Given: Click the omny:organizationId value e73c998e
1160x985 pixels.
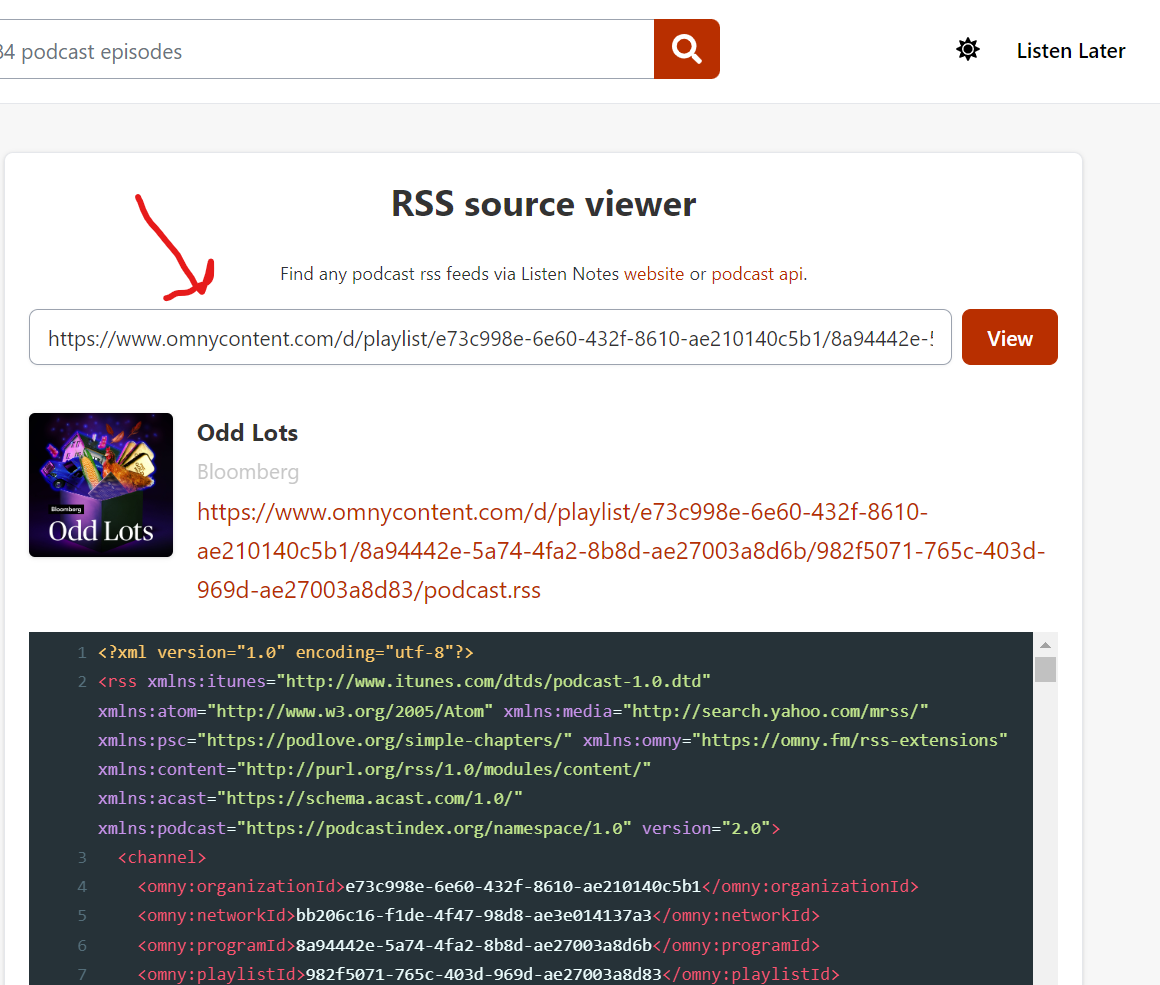Looking at the screenshot, I should 523,887.
